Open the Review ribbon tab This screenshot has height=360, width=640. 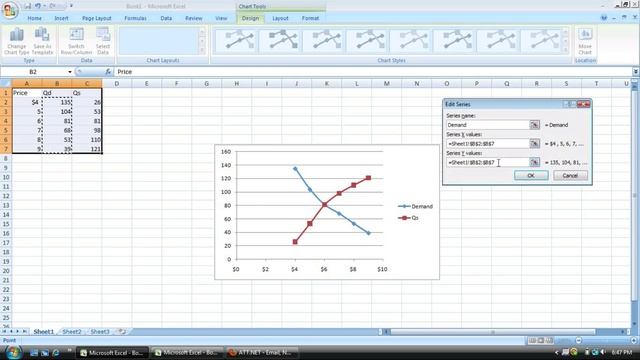coord(193,18)
